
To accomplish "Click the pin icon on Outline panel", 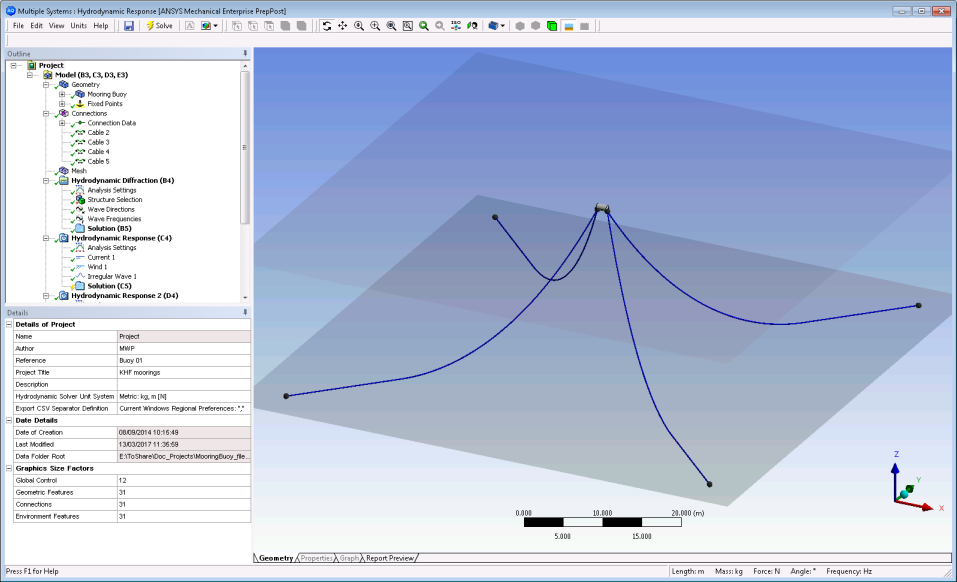I will click(245, 53).
